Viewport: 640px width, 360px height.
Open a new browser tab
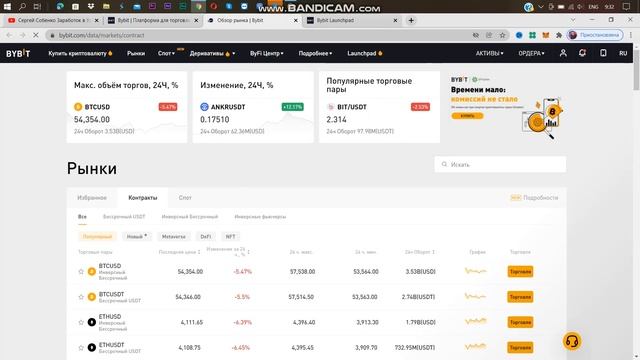(411, 20)
